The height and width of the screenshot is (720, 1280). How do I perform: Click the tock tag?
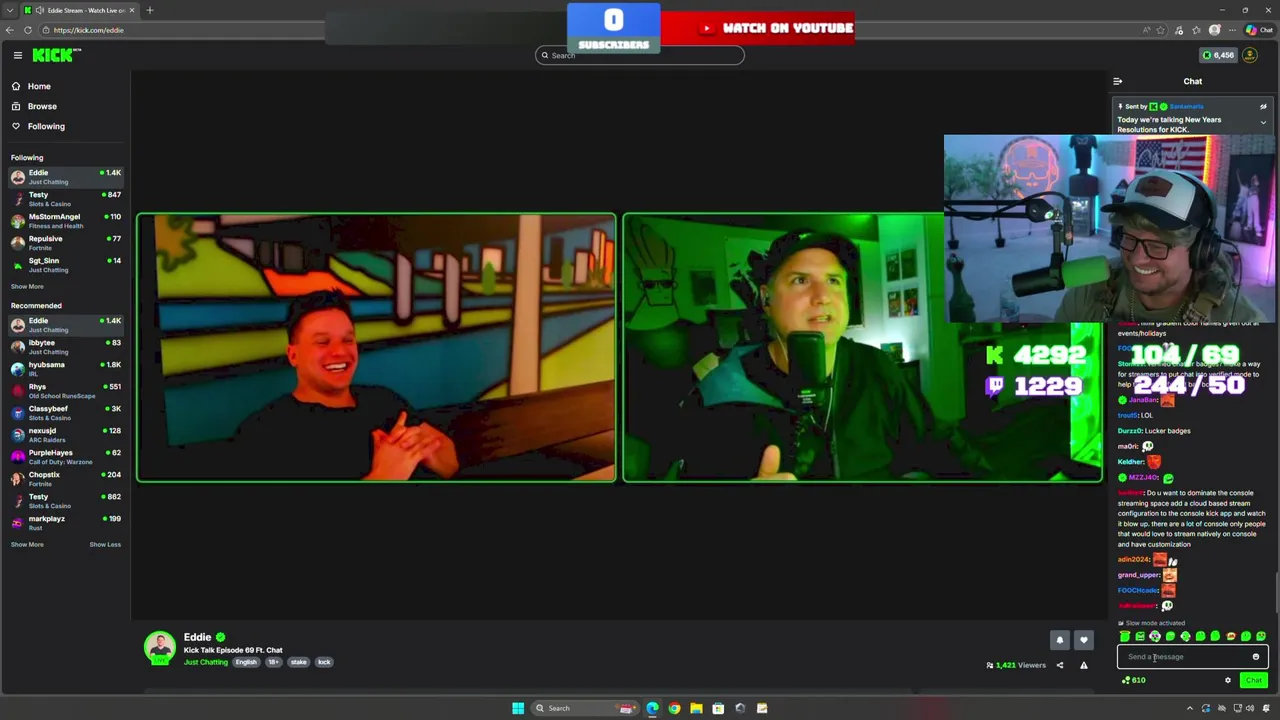[324, 662]
